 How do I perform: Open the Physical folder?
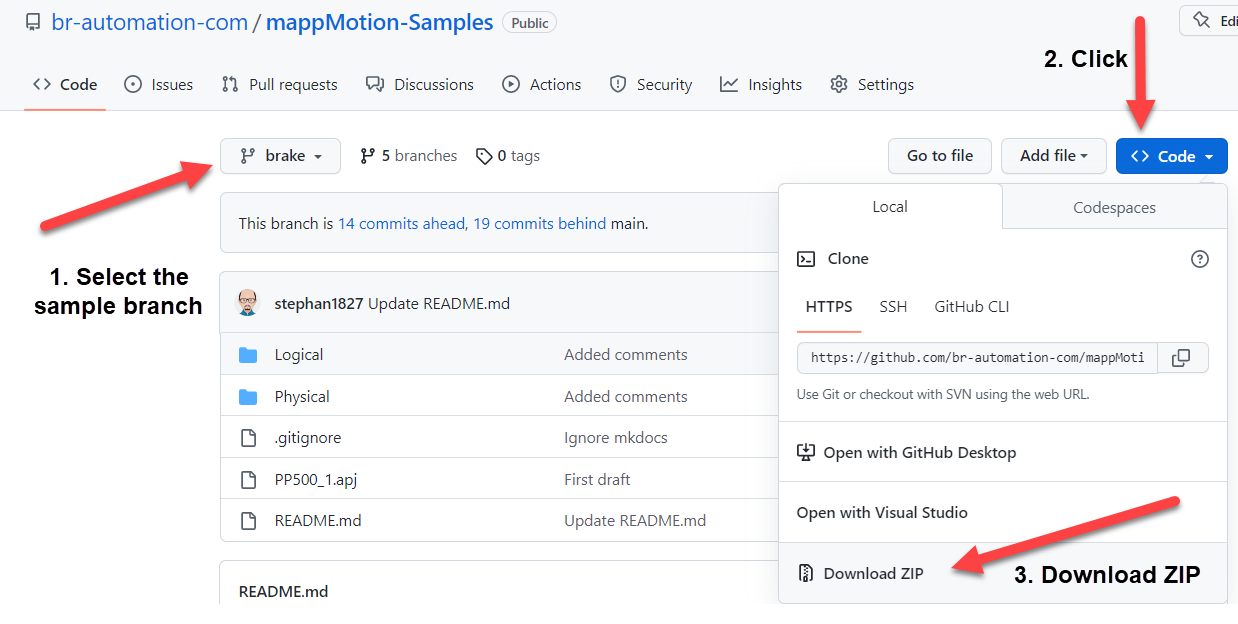click(302, 397)
